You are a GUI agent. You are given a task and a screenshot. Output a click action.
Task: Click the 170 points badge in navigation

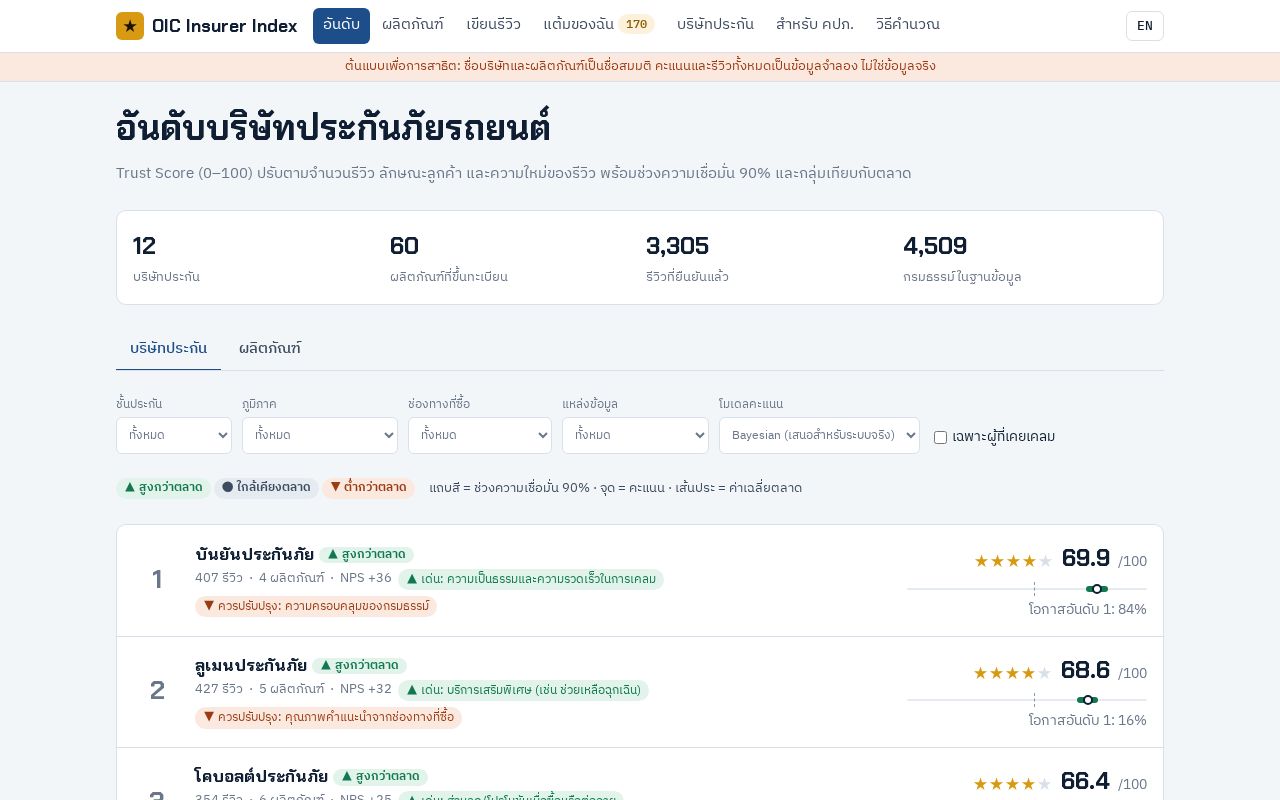(636, 25)
